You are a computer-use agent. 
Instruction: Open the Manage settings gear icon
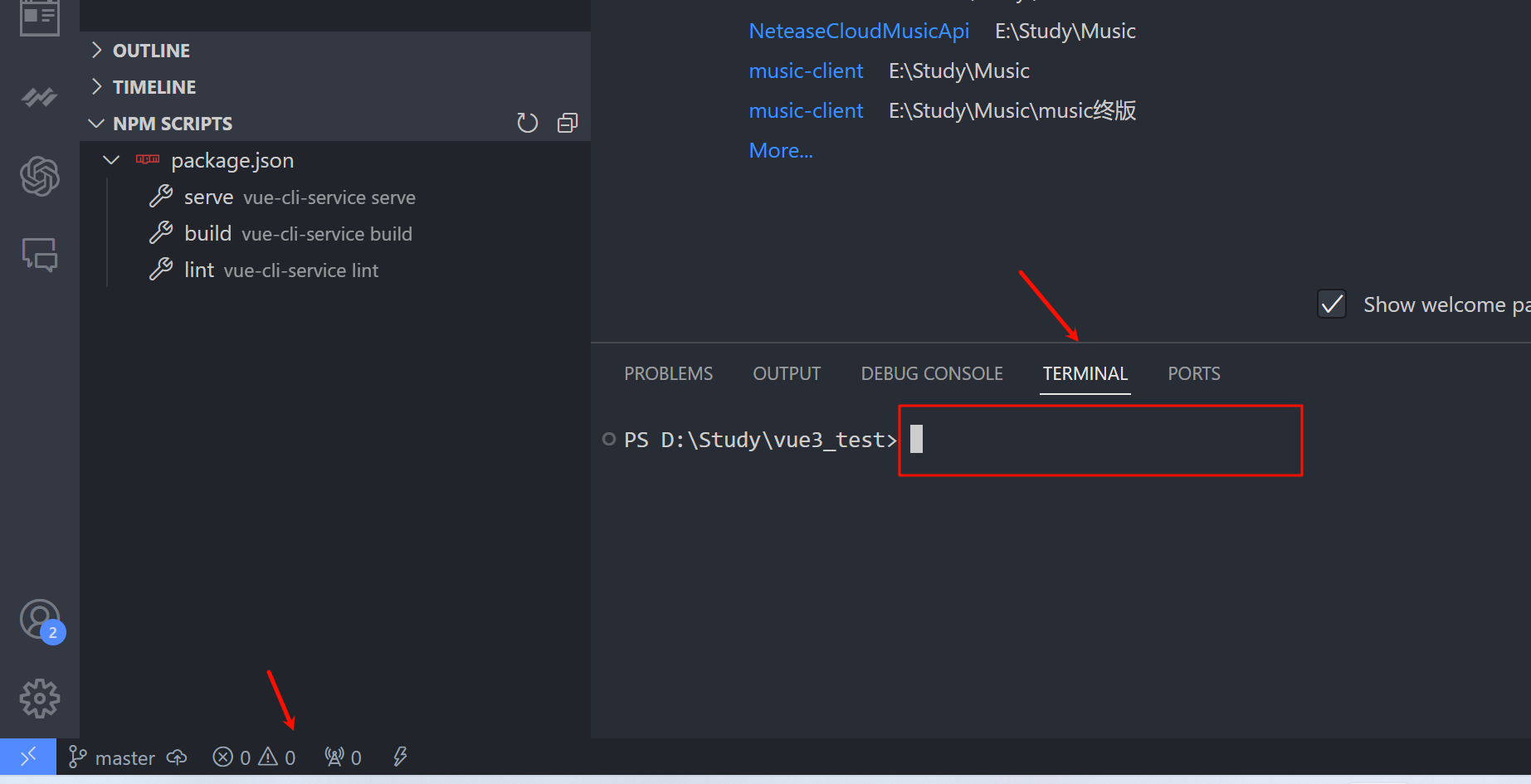[40, 699]
